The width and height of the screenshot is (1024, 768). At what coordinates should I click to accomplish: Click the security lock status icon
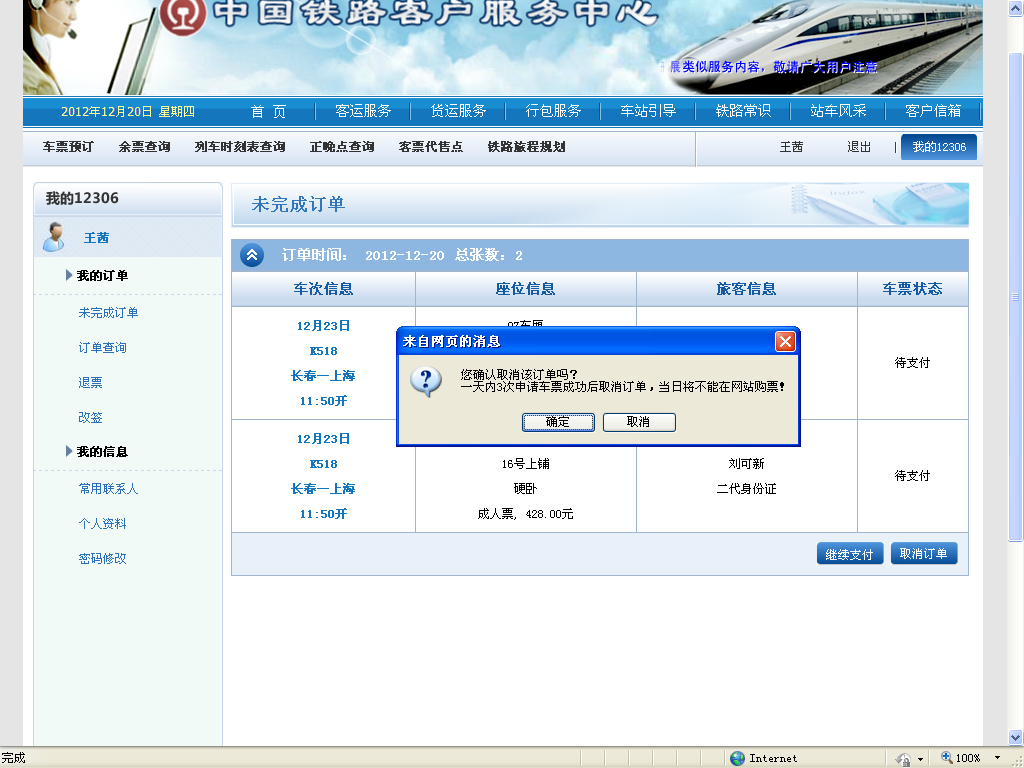(904, 759)
